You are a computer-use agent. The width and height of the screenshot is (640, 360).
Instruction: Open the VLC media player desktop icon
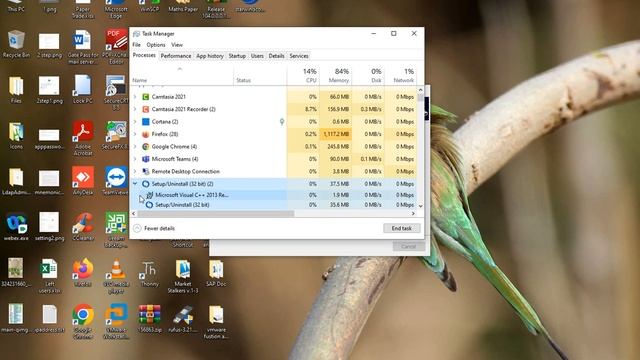click(x=116, y=269)
